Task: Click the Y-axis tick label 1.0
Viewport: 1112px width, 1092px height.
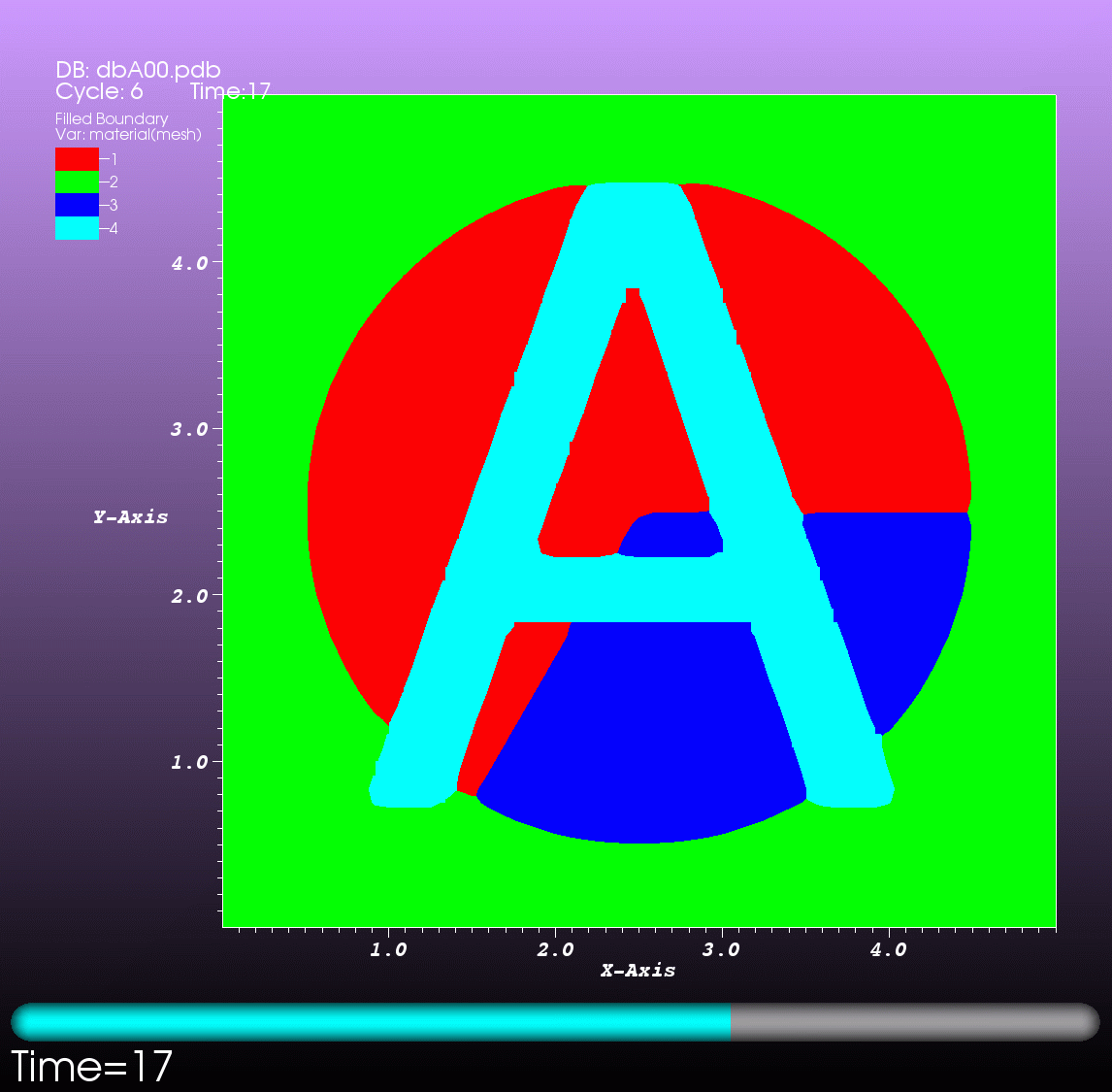Action: [x=189, y=762]
